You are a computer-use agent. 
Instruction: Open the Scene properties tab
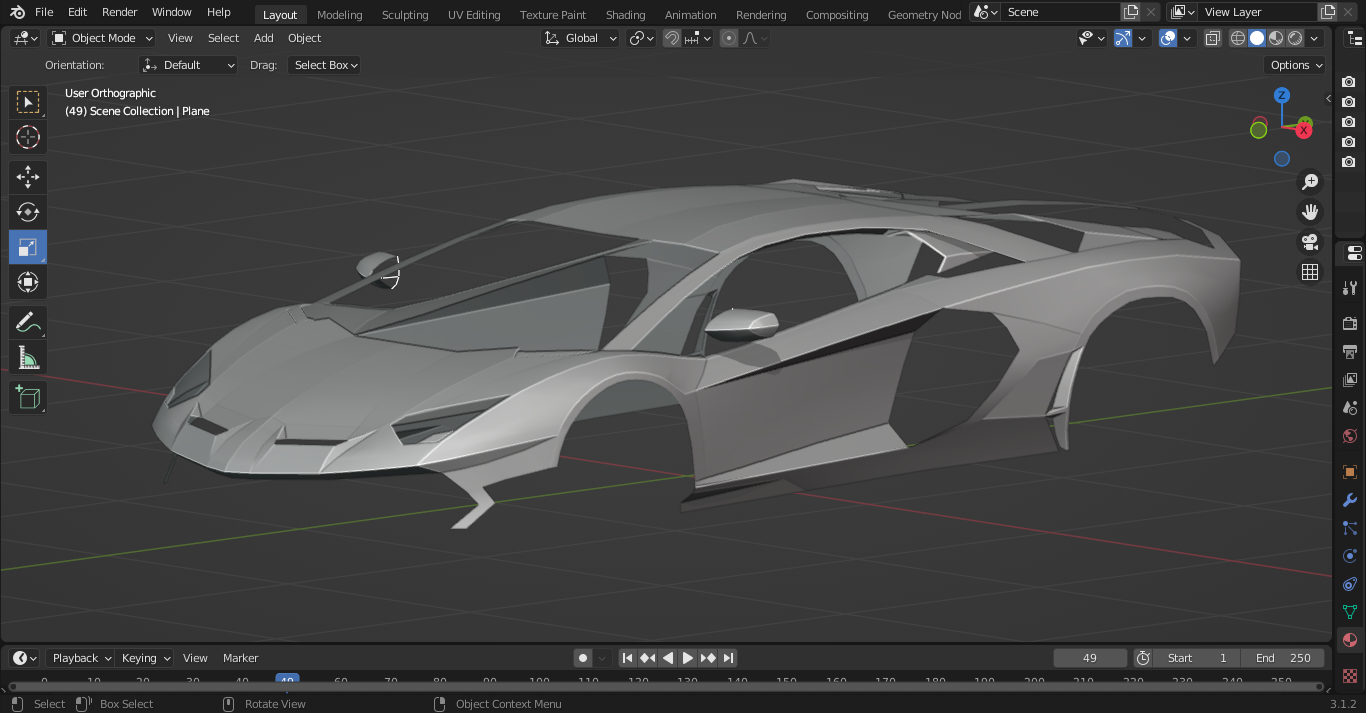click(1350, 408)
